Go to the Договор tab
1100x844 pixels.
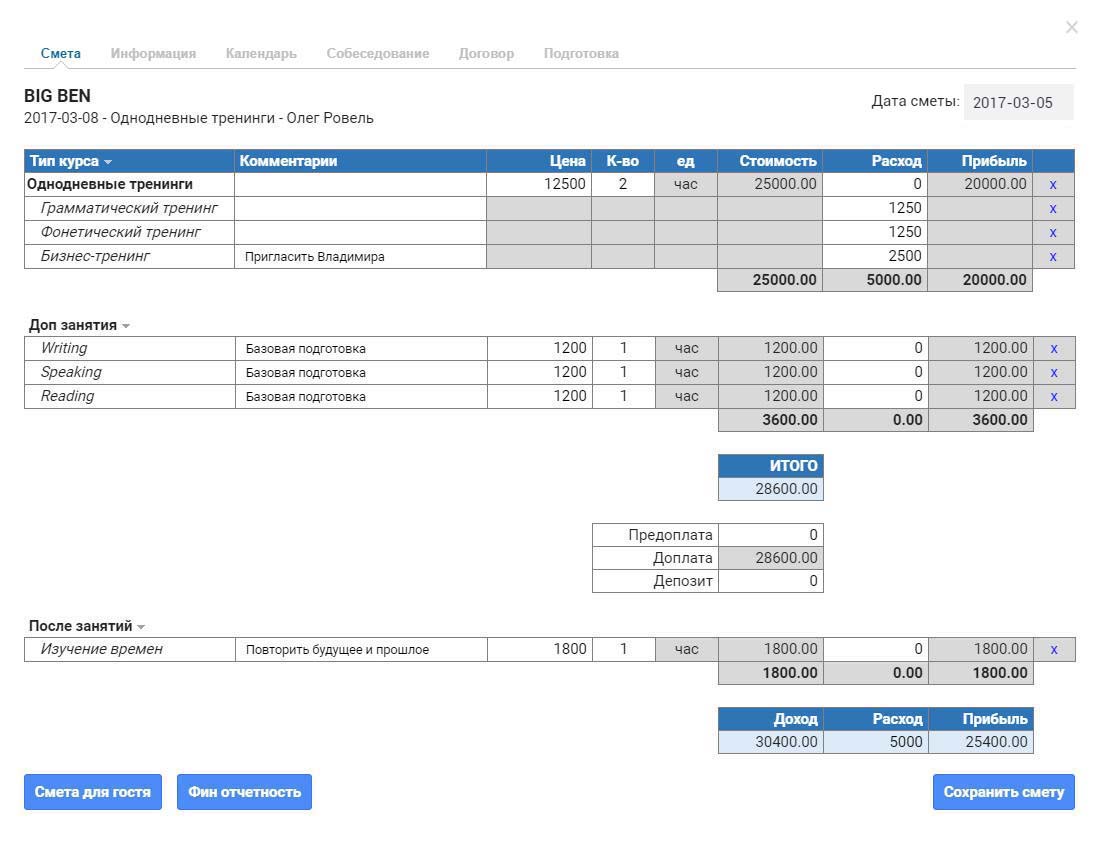click(x=486, y=53)
